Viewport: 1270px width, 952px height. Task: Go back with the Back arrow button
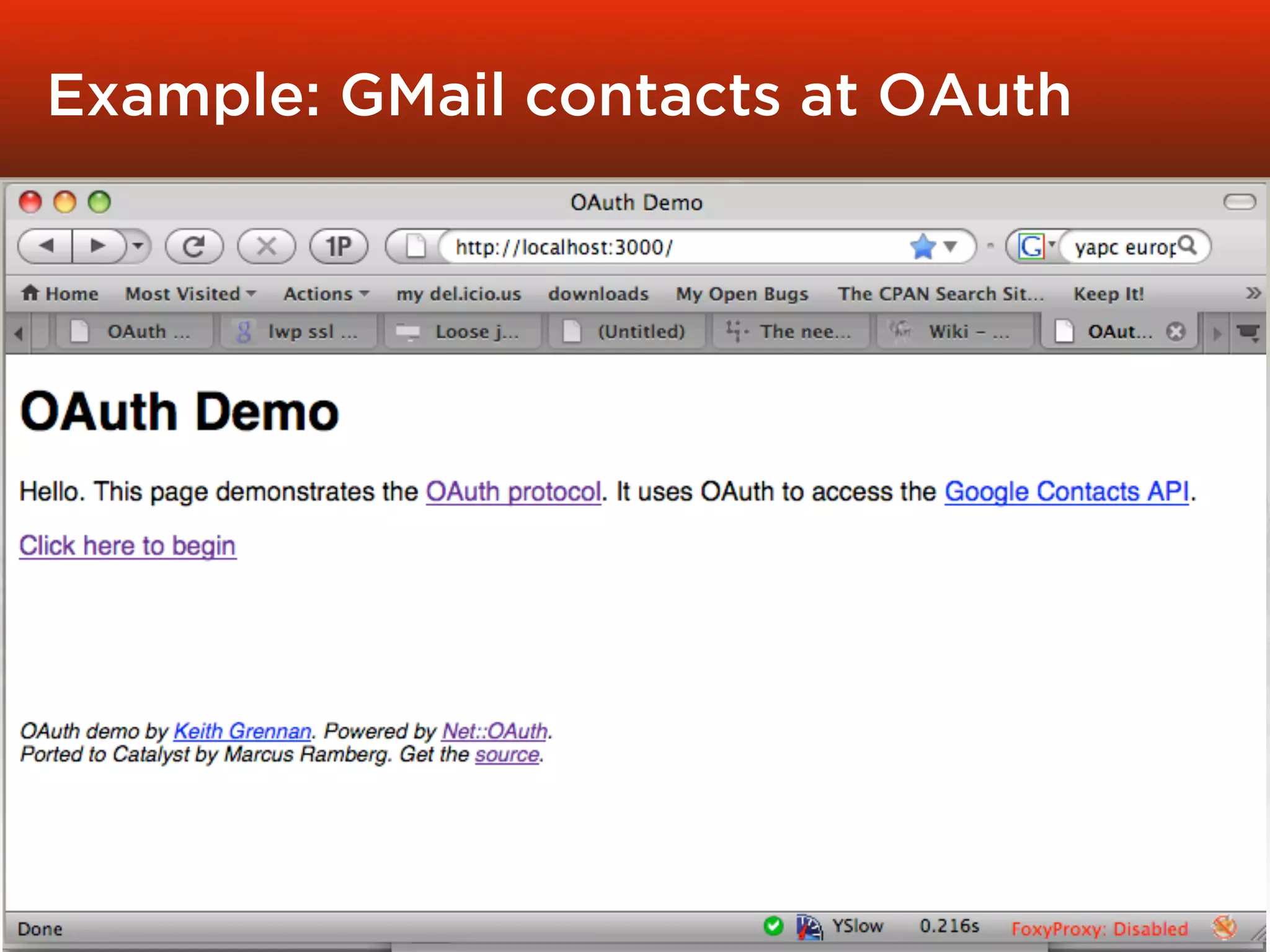46,246
